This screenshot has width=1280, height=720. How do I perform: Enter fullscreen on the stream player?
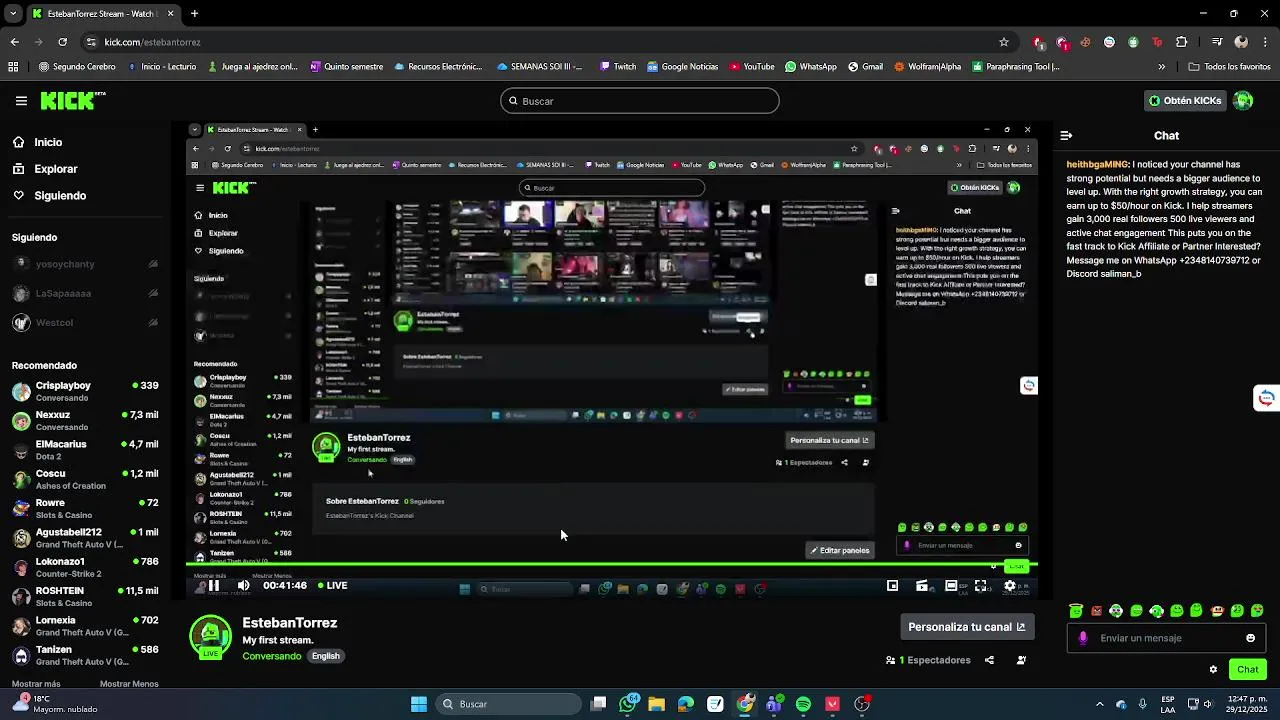coord(981,586)
